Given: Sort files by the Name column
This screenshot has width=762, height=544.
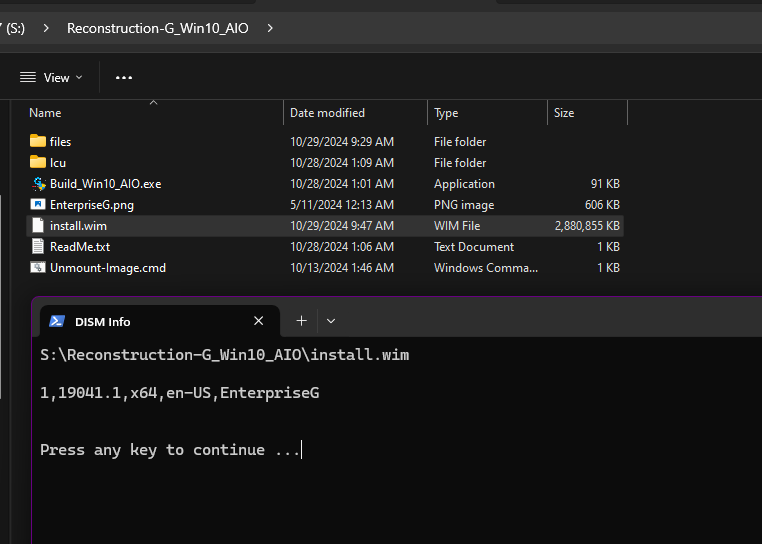Looking at the screenshot, I should [x=154, y=113].
